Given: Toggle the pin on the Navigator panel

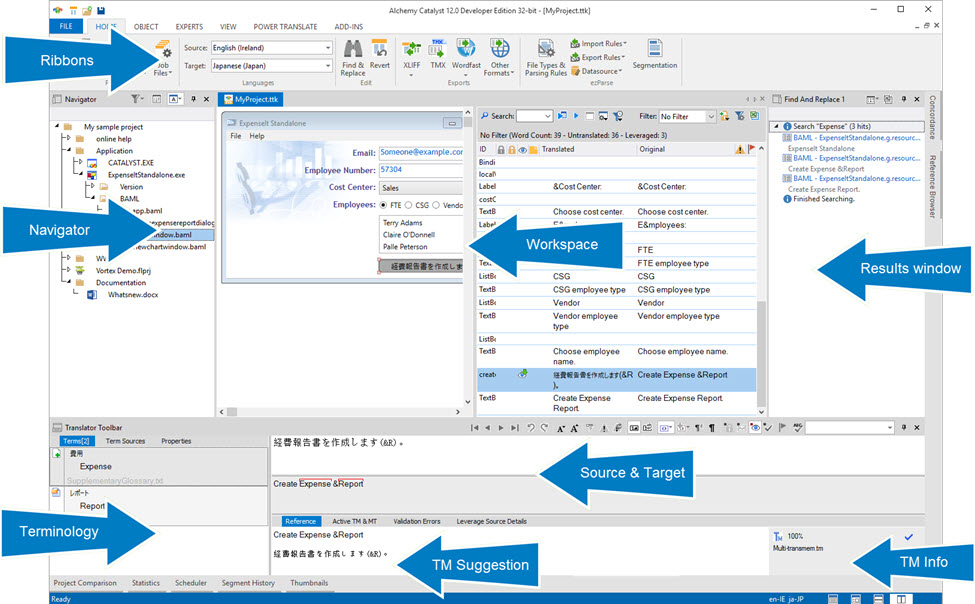Looking at the screenshot, I should 193,99.
